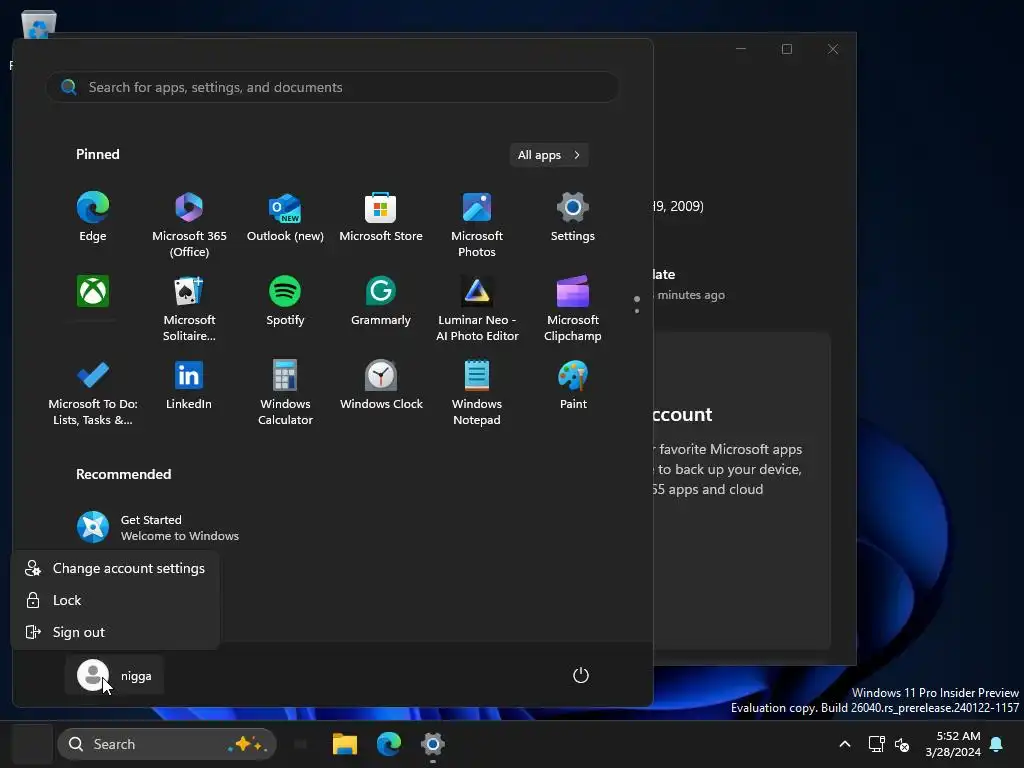
Task: Choose Lock from the user menu
Action: (x=115, y=600)
